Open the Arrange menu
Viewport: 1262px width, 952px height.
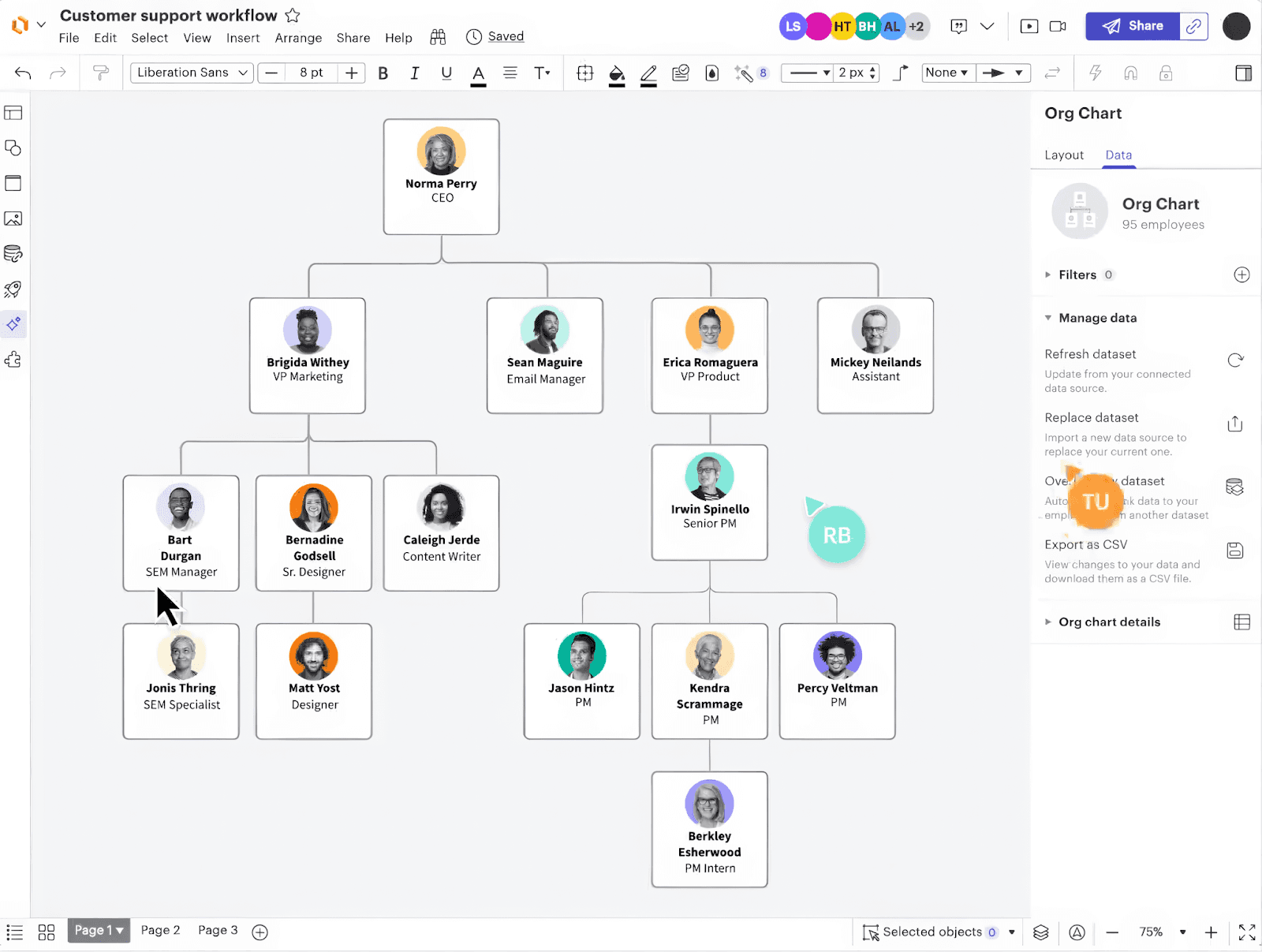tap(298, 38)
